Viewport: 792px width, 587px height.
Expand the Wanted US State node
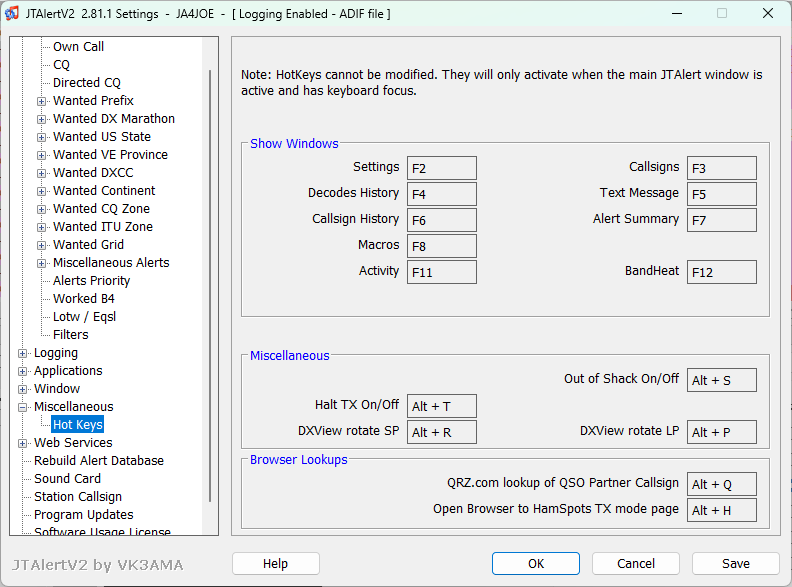coord(41,137)
